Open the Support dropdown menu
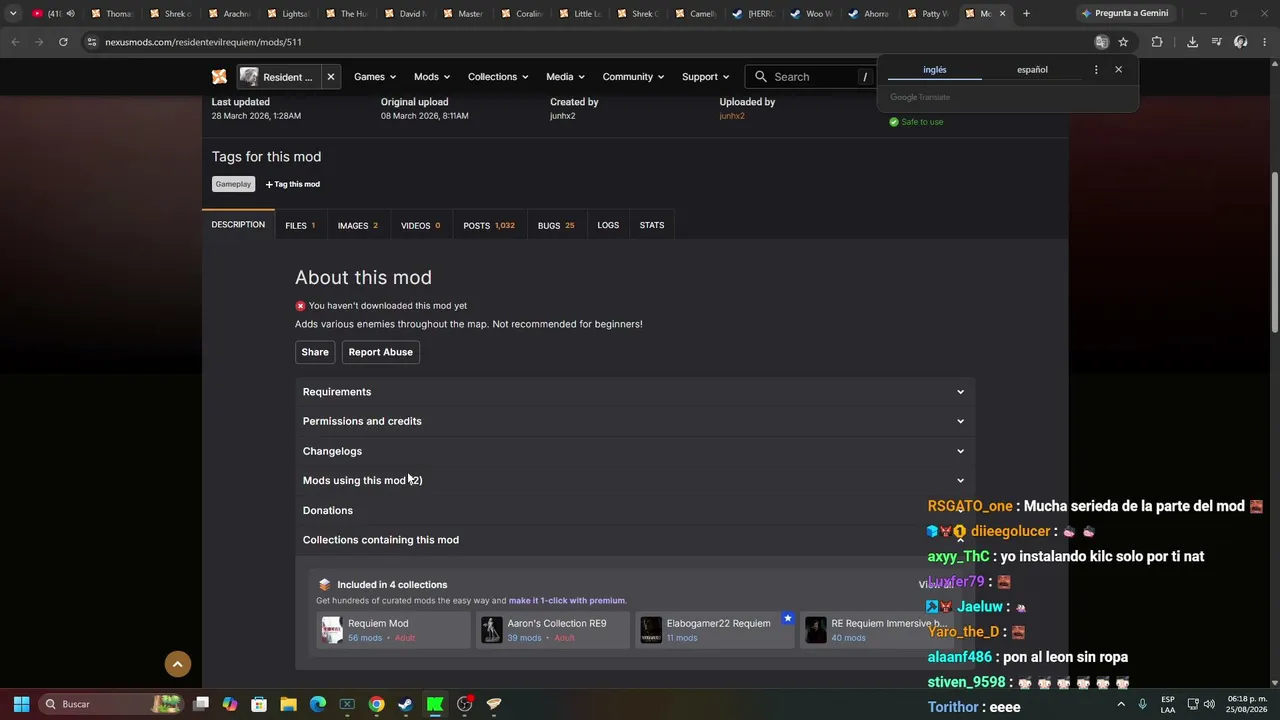 [705, 77]
